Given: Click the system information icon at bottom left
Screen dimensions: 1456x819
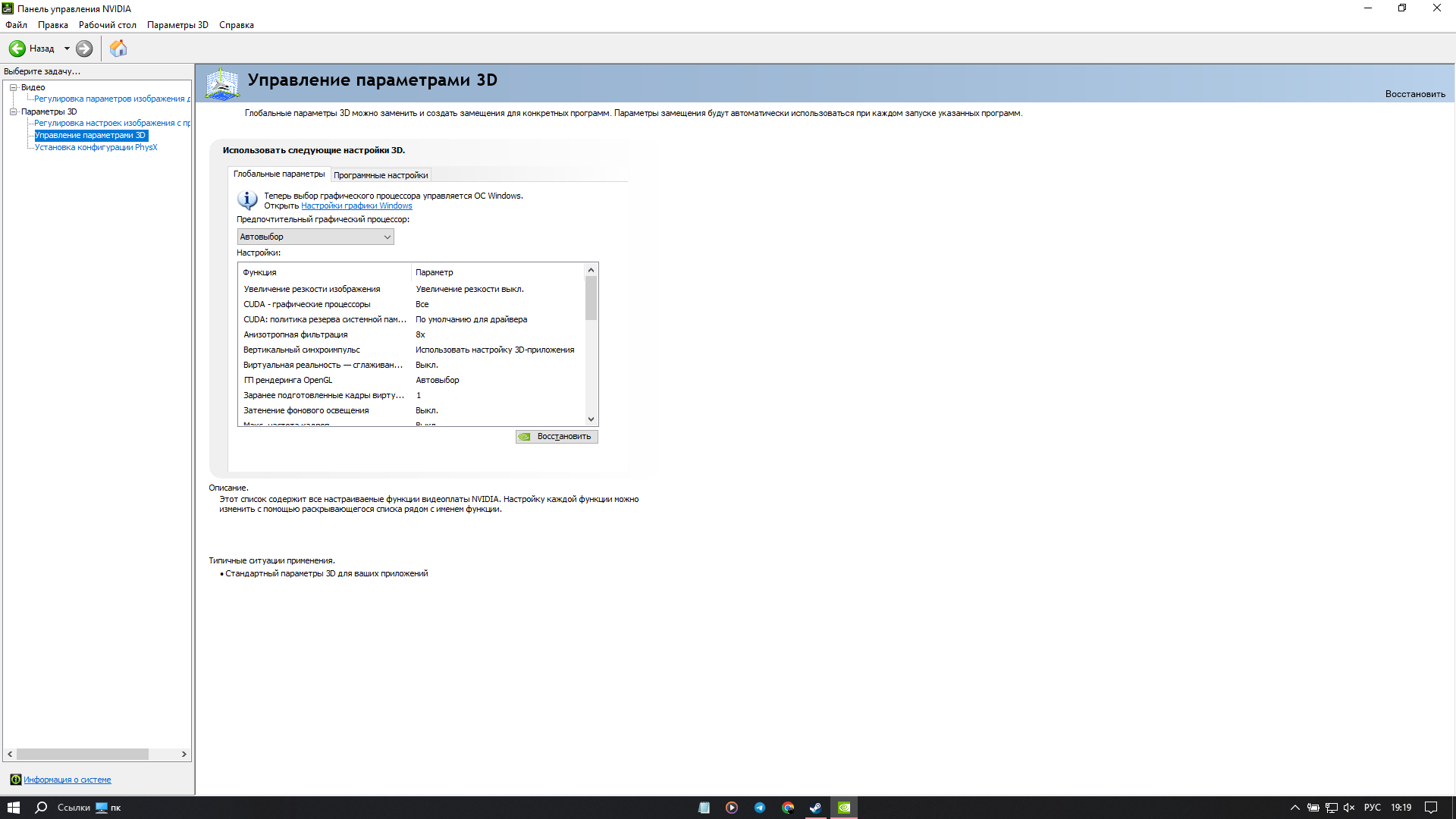Looking at the screenshot, I should [15, 780].
